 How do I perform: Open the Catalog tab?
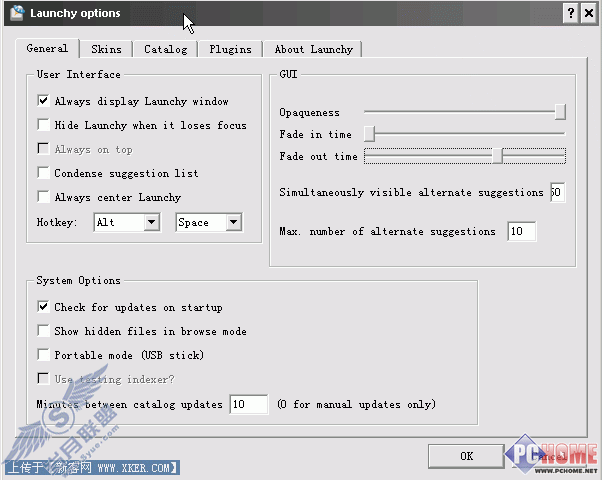tap(165, 50)
